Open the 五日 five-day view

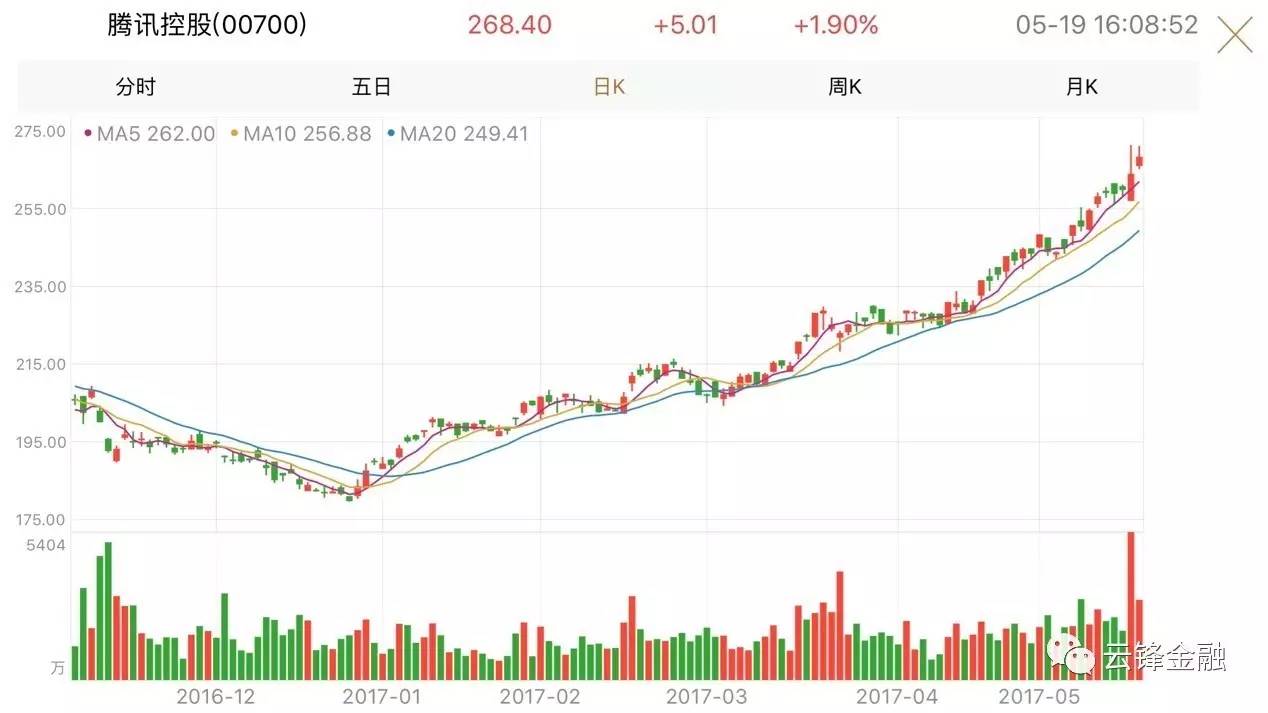tap(372, 87)
